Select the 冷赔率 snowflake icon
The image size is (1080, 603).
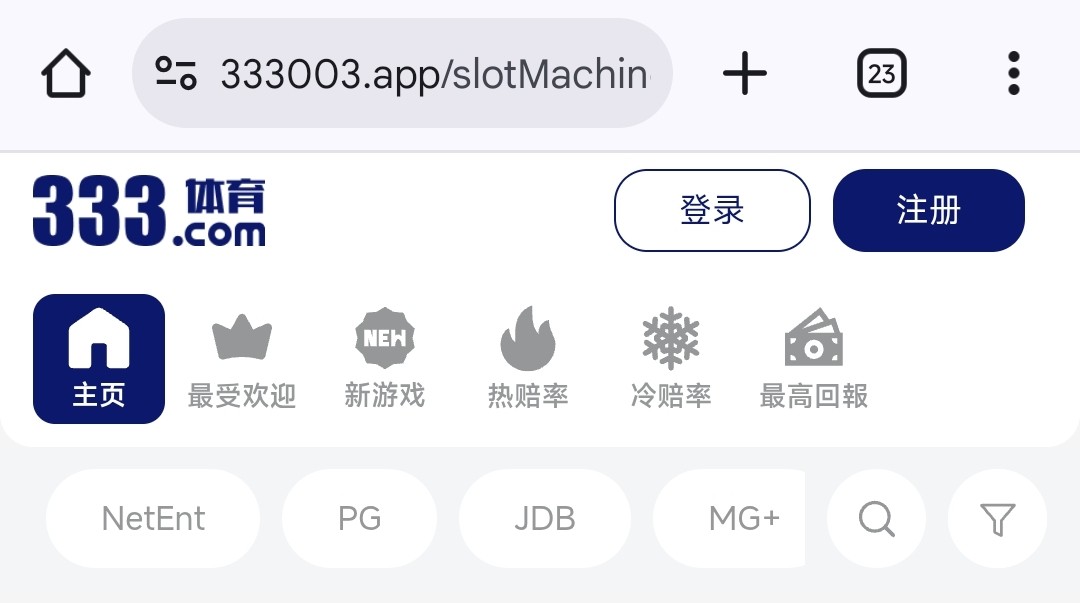[x=671, y=338]
